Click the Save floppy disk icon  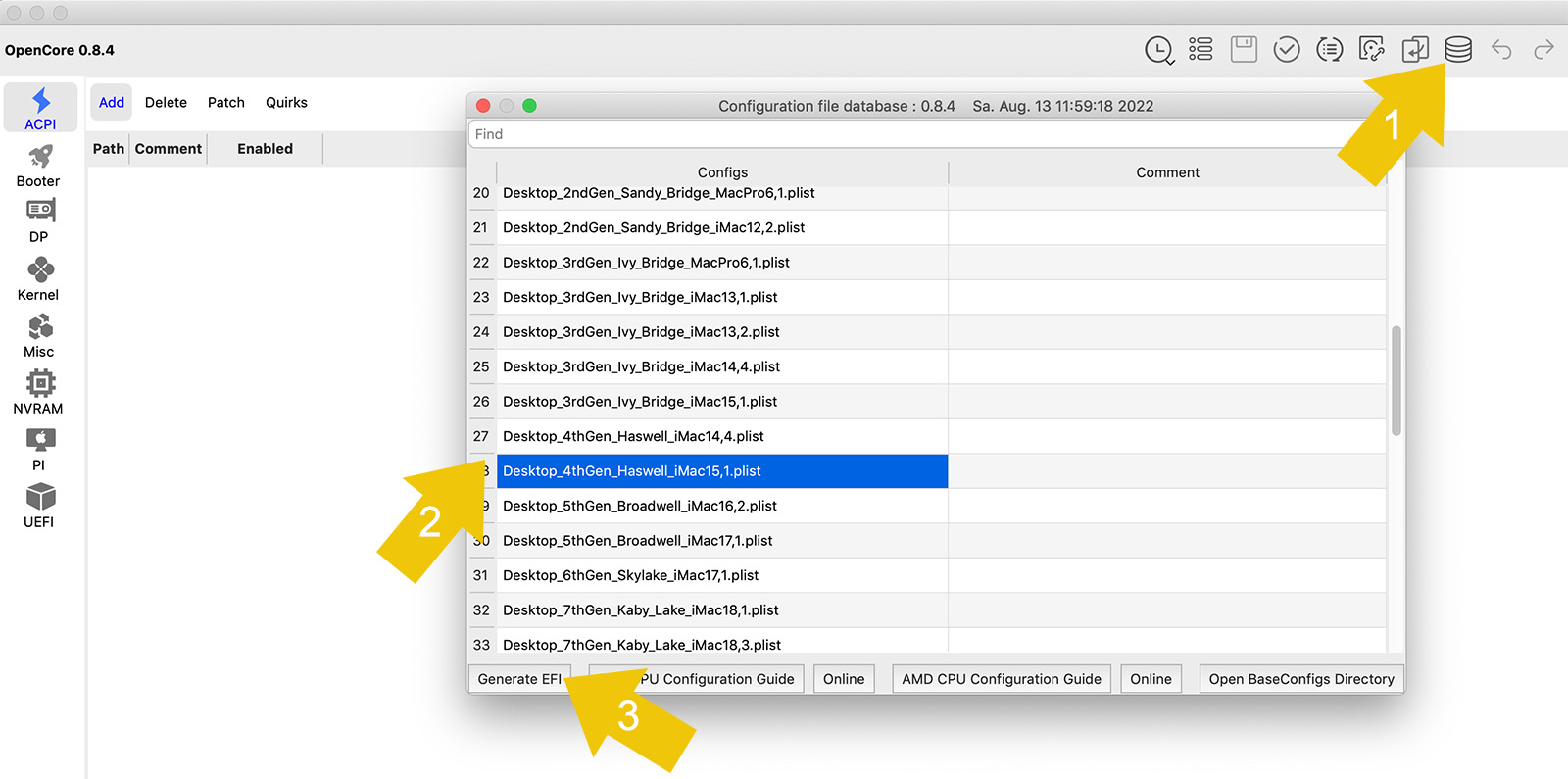pyautogui.click(x=1244, y=49)
